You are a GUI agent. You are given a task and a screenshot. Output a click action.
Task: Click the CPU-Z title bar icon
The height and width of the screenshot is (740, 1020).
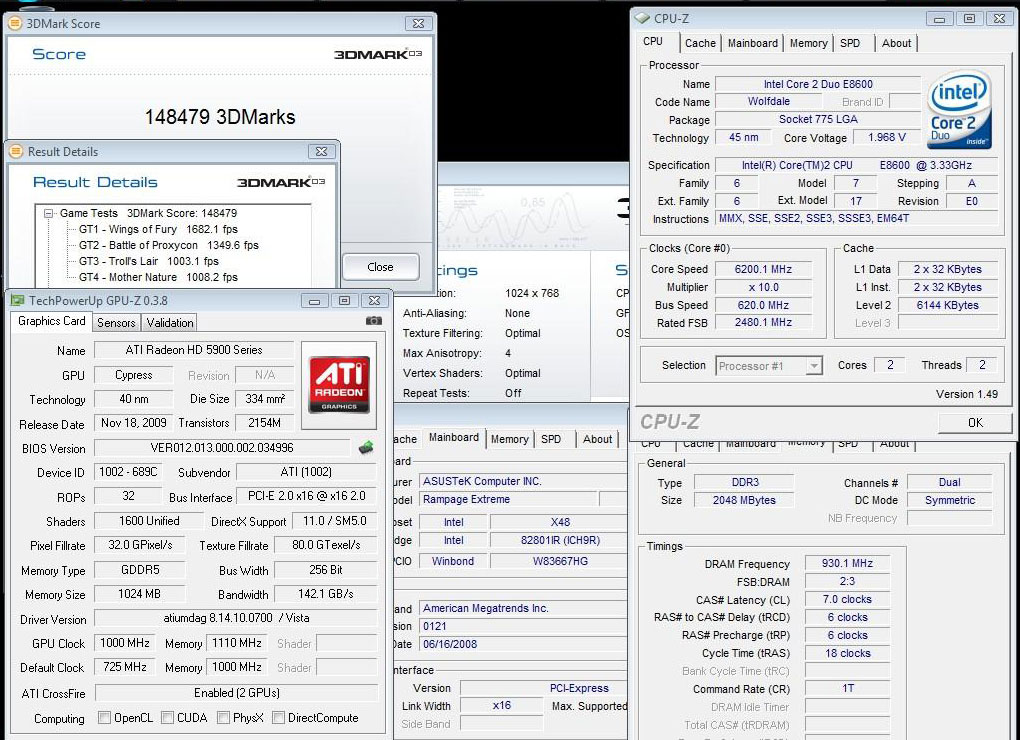643,18
